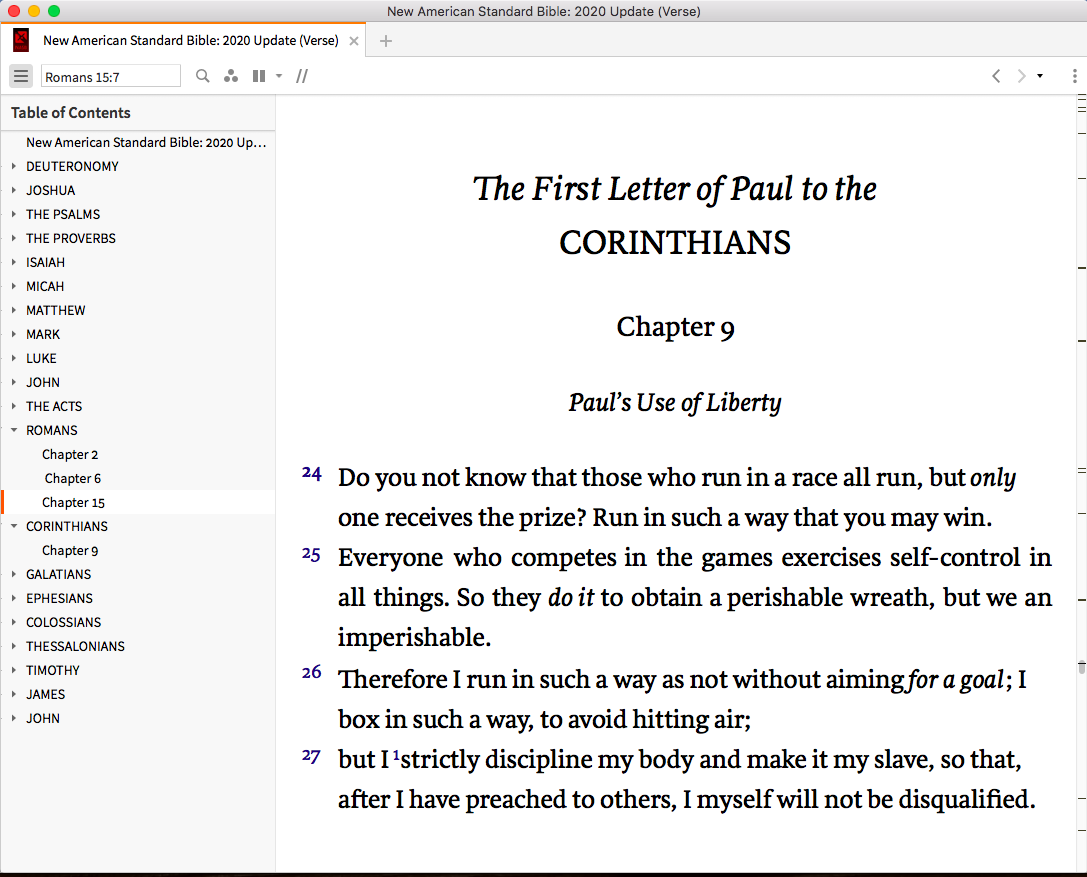Click verse number 27

coord(311,756)
